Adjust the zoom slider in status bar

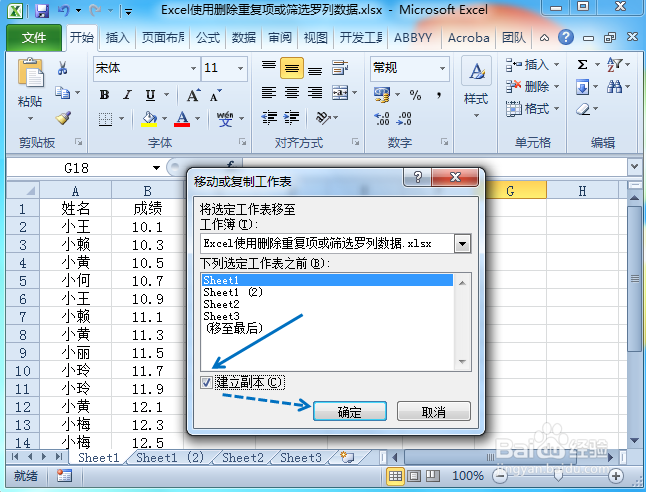pos(558,476)
